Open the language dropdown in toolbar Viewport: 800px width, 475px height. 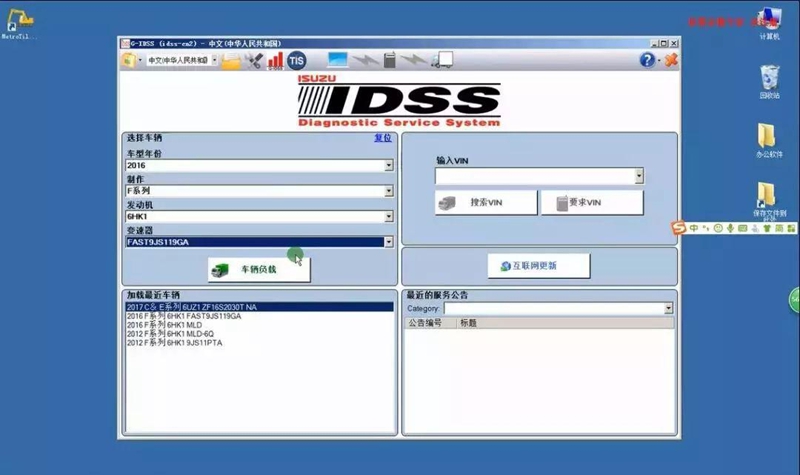coord(214,60)
